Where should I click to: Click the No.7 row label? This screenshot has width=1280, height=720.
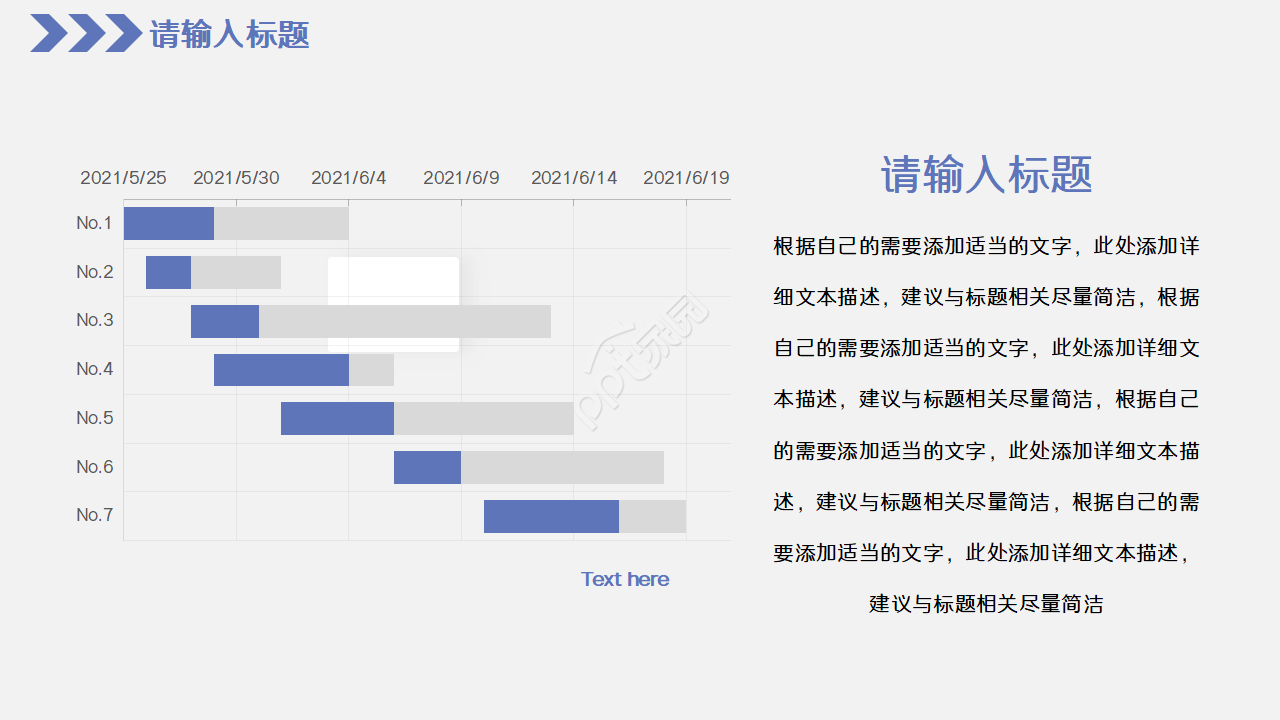pyautogui.click(x=93, y=516)
